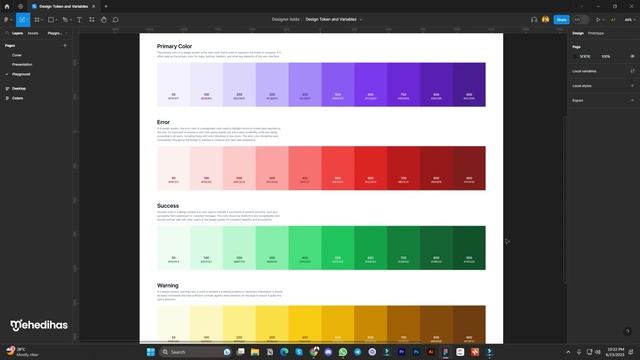Open a new tab with plus
The image size is (640, 360).
(106, 7)
